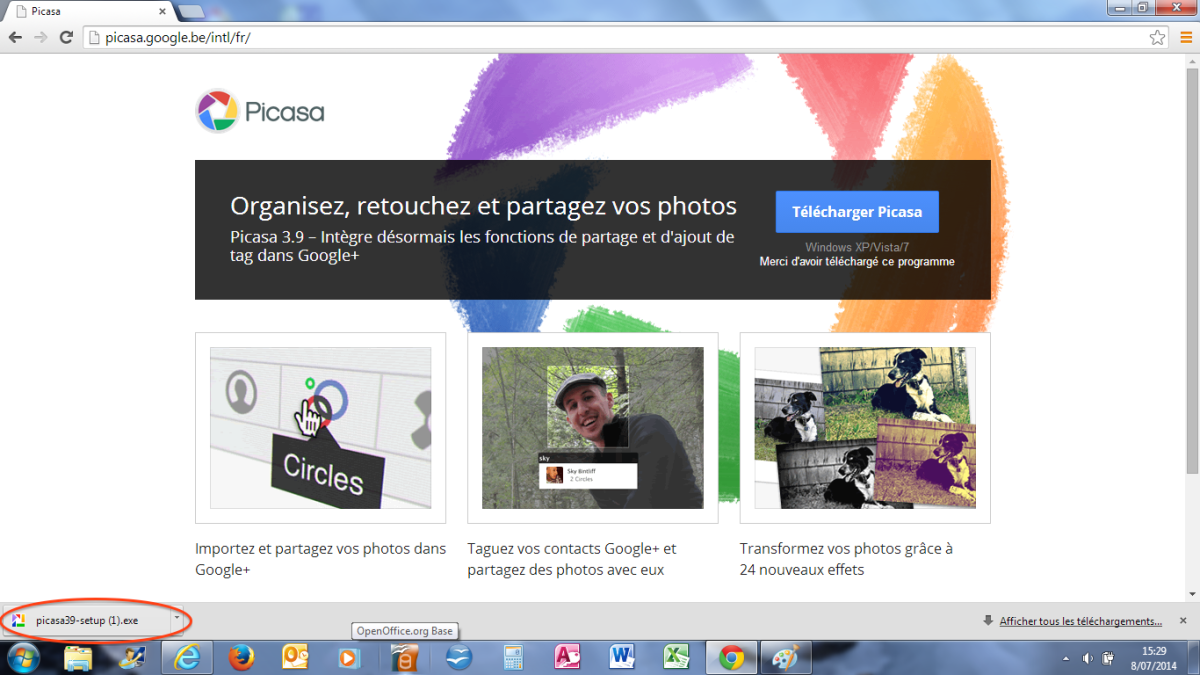Show hidden system tray icons
Viewport: 1200px width, 675px height.
tap(1066, 658)
